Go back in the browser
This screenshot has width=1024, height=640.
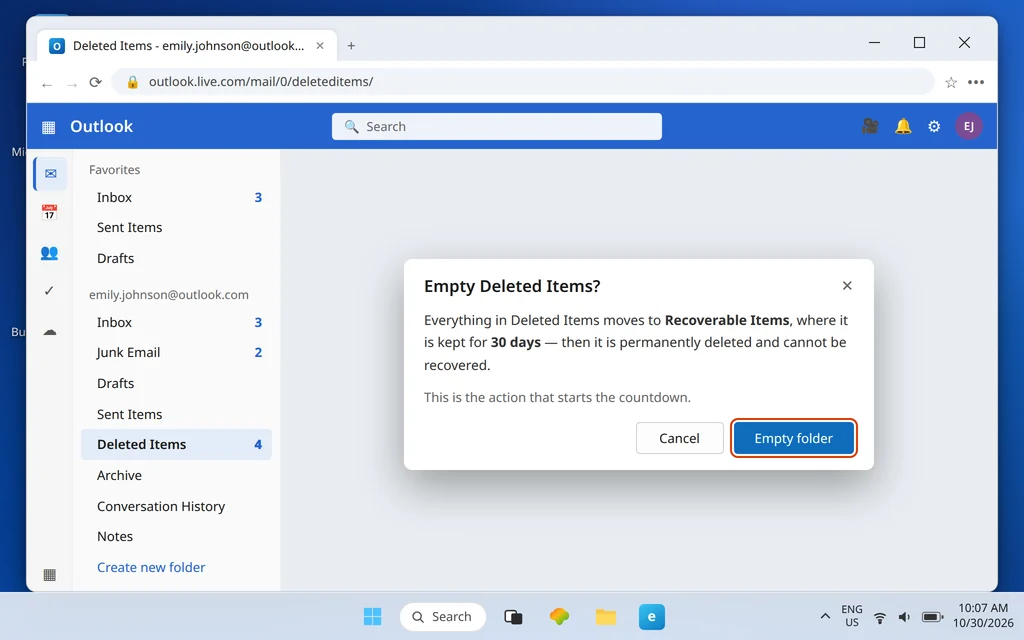pos(46,84)
